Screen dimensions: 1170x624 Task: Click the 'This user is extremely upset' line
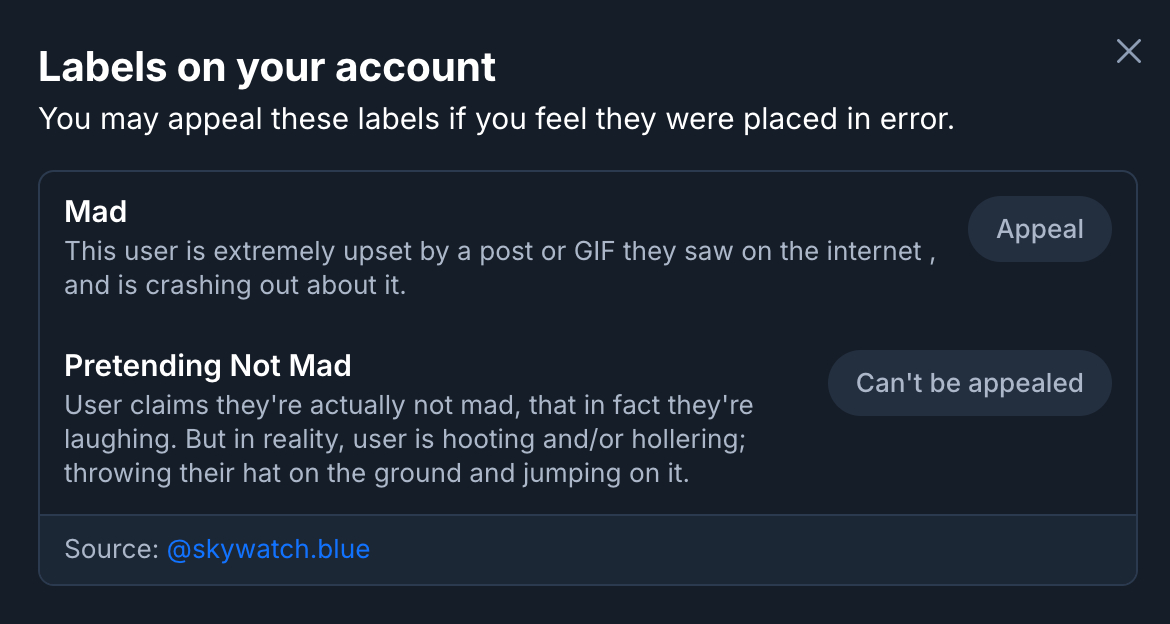[500, 250]
